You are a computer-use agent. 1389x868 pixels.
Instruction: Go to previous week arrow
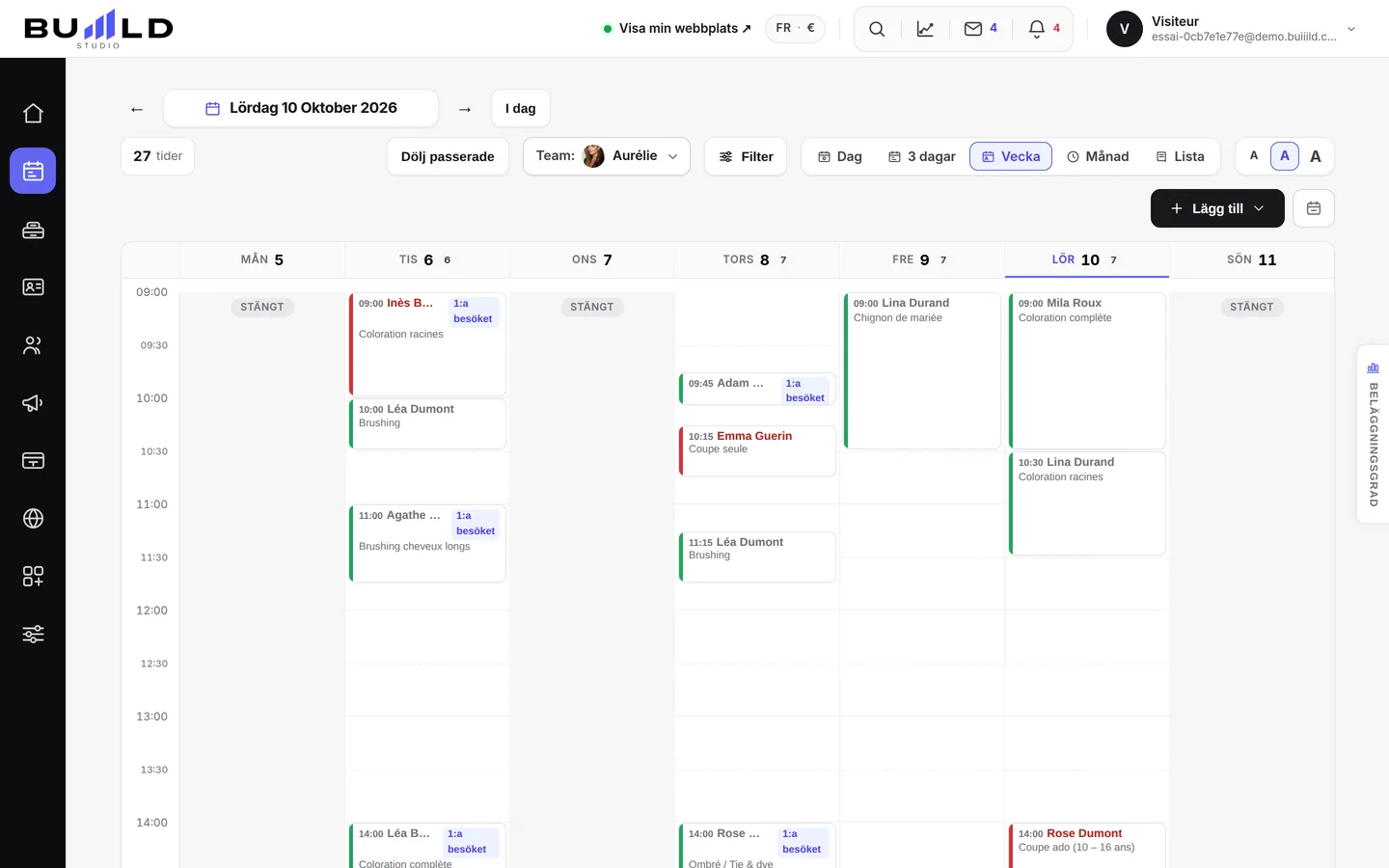pyautogui.click(x=137, y=109)
